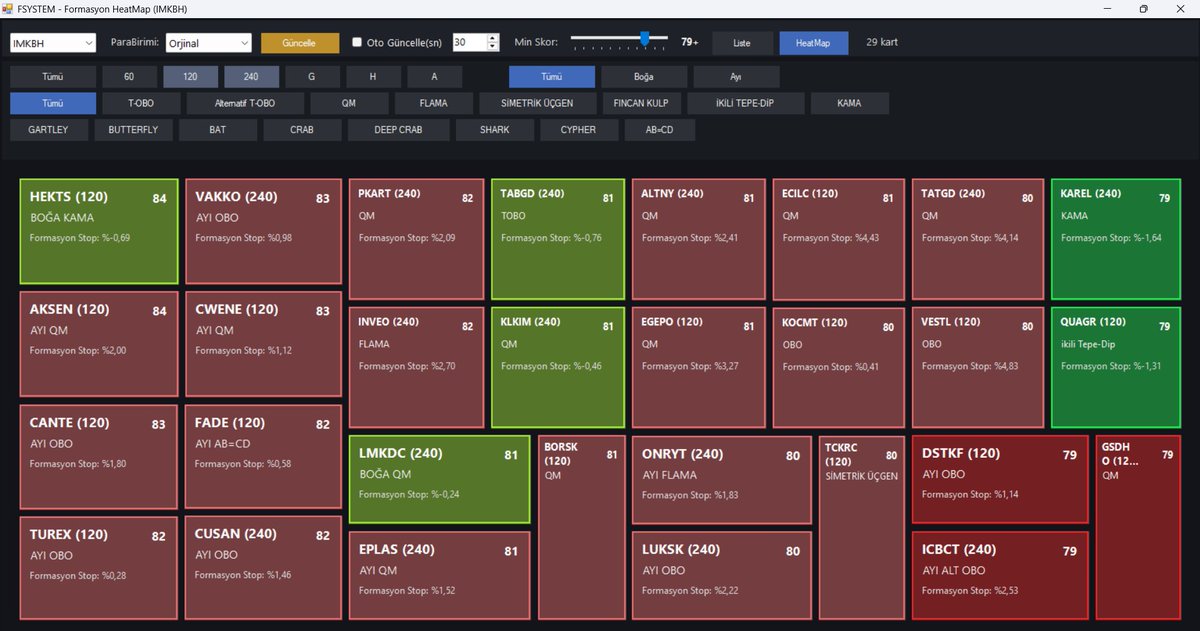Image resolution: width=1200 pixels, height=631 pixels.
Task: Open the TUREX (120) card
Action: [99, 568]
